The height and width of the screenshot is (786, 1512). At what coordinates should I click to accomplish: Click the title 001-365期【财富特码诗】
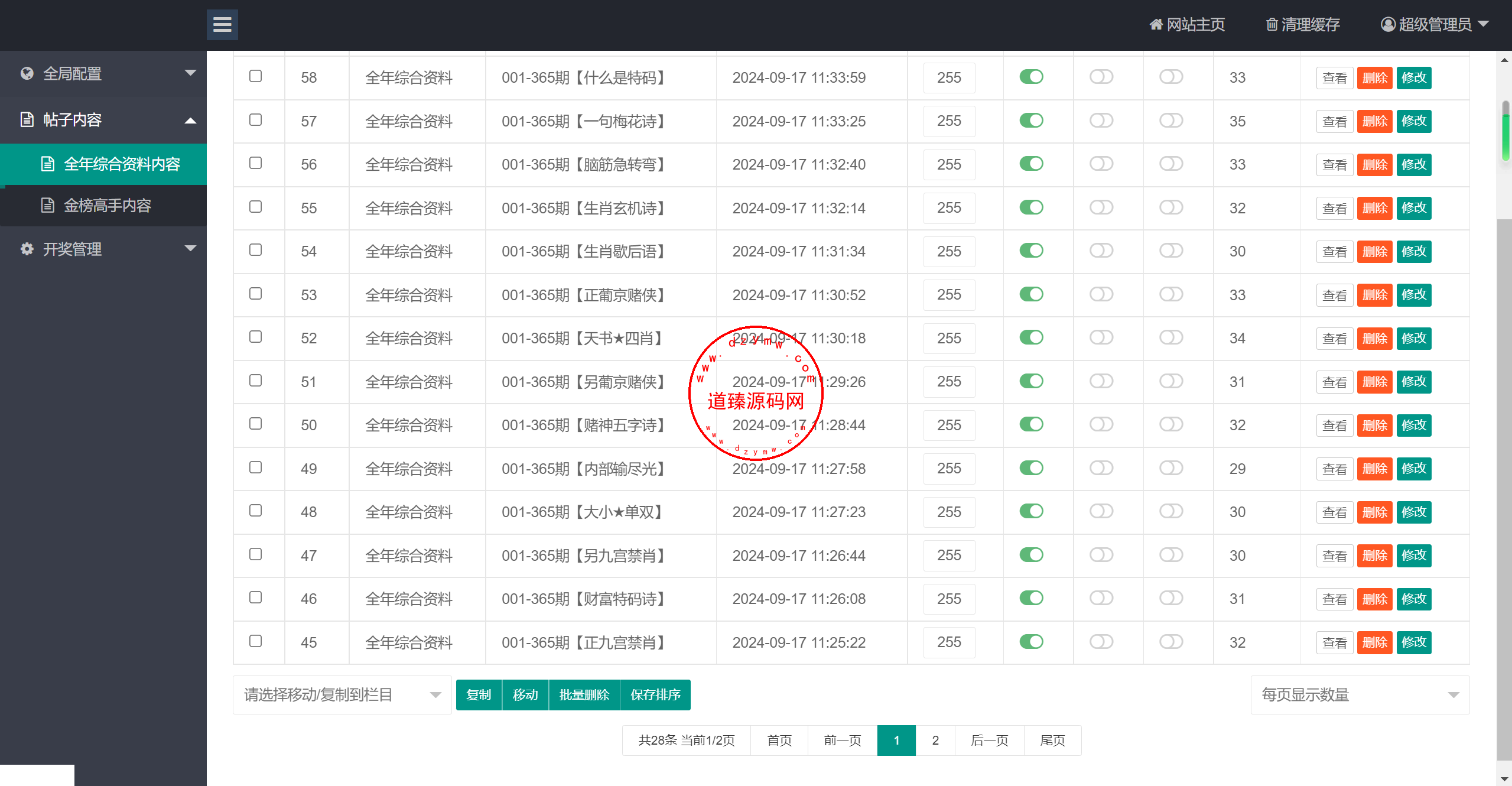click(584, 599)
